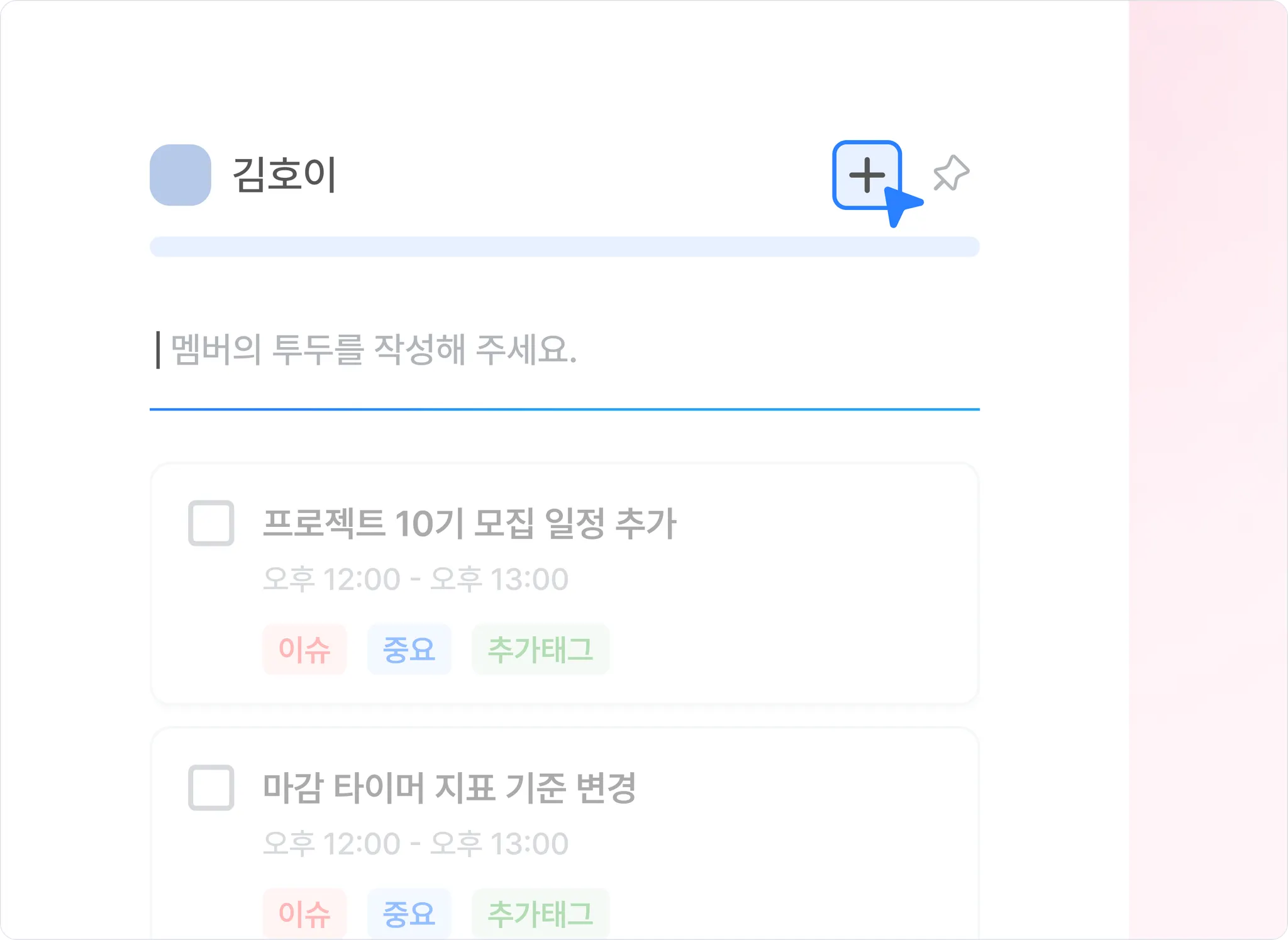Viewport: 1288px width, 940px height.
Task: Open the 프로젝트 10기 모집 일정 추가 todo title
Action: [469, 523]
